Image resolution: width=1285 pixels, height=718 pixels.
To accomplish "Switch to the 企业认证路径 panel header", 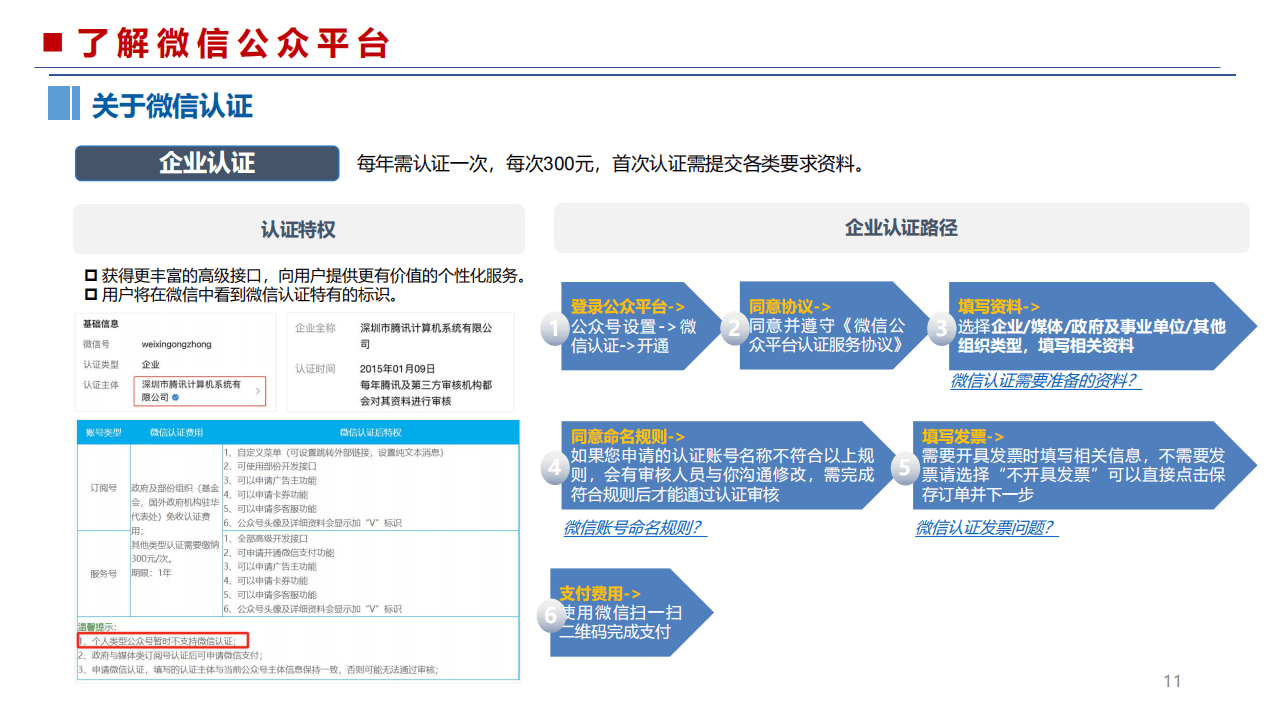I will pyautogui.click(x=902, y=228).
